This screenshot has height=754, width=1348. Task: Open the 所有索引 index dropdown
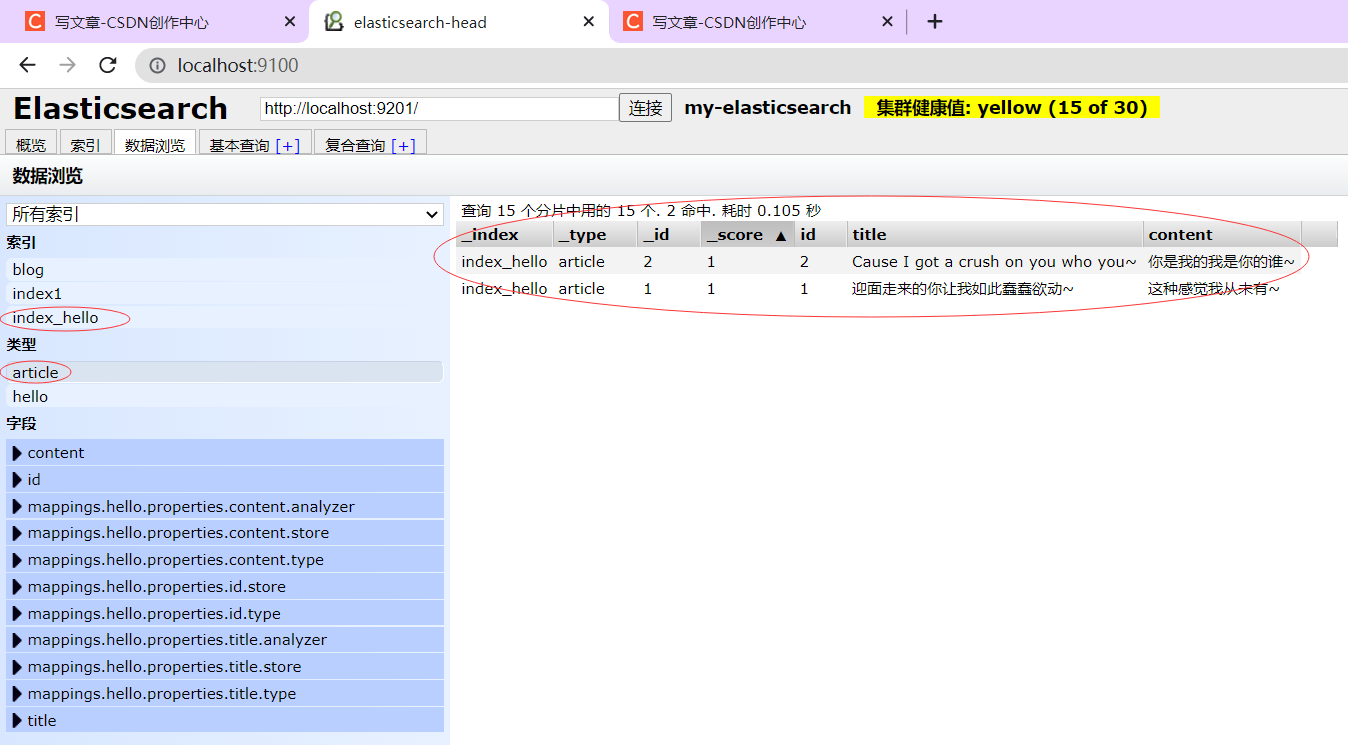[x=225, y=214]
